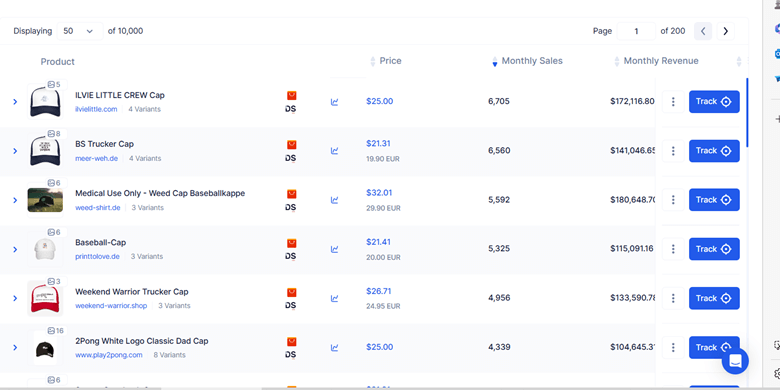
Task: Expand the Weekend Warrior Trucker Cap row
Action: (x=15, y=298)
